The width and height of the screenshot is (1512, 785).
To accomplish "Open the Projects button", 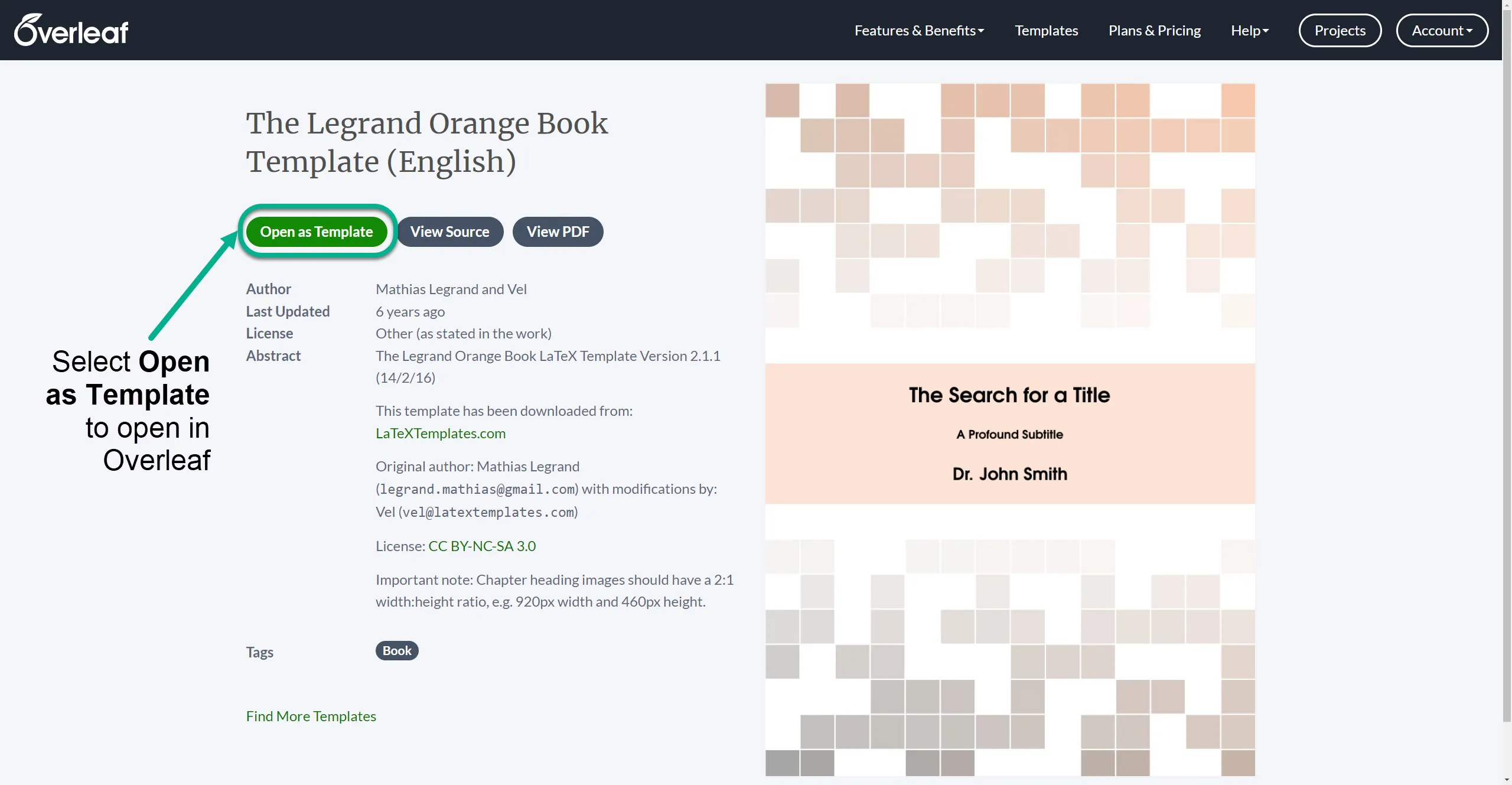I will 1340,30.
